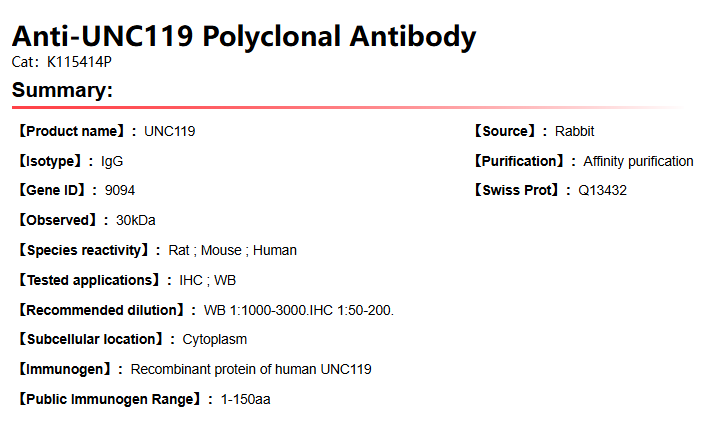Screen dimensions: 715x430
Task: Select the catalog number K115414P
Action: 80,63
